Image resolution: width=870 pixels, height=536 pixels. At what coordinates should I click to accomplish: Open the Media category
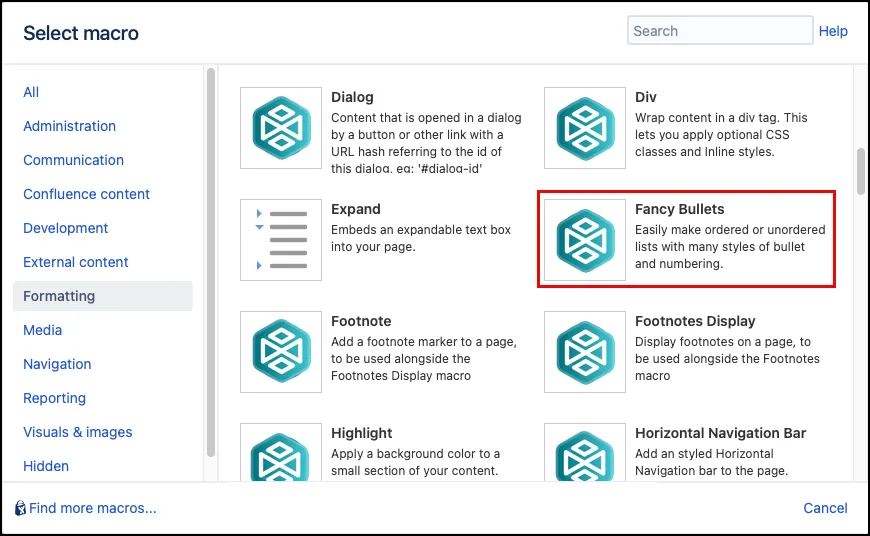coord(43,330)
